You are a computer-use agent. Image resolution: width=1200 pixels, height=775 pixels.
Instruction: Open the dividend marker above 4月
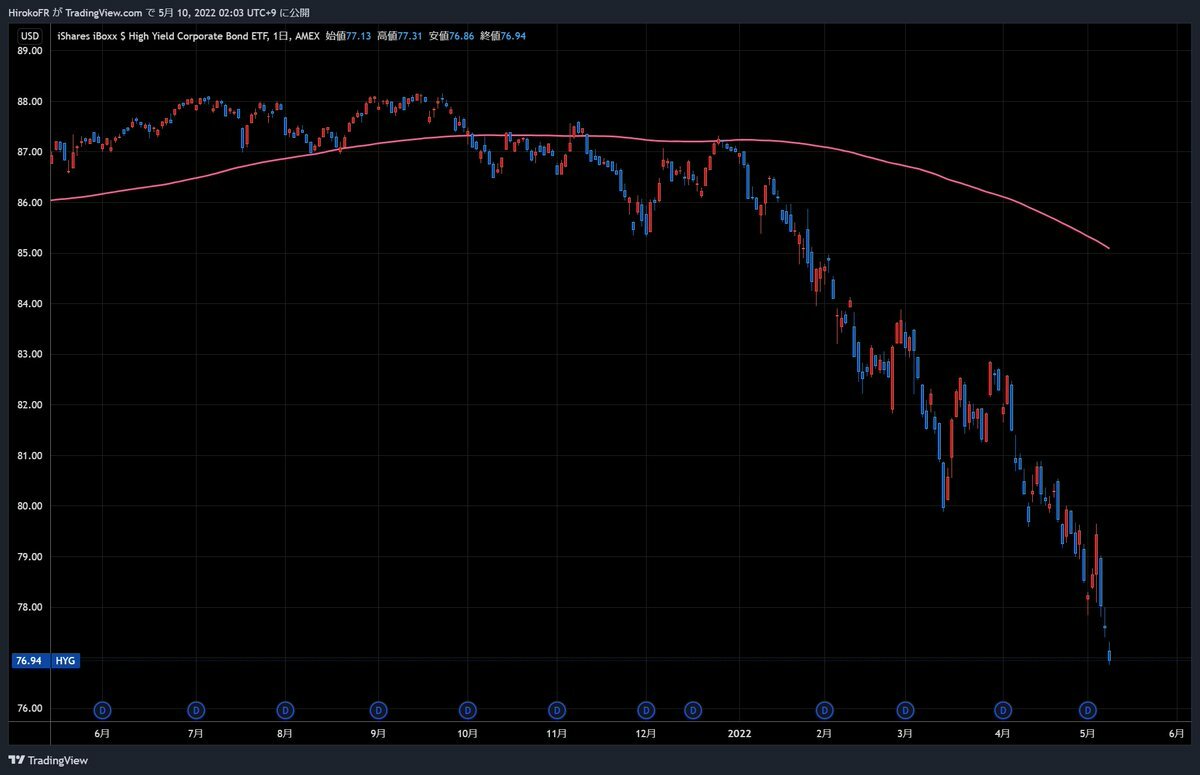tap(1002, 710)
